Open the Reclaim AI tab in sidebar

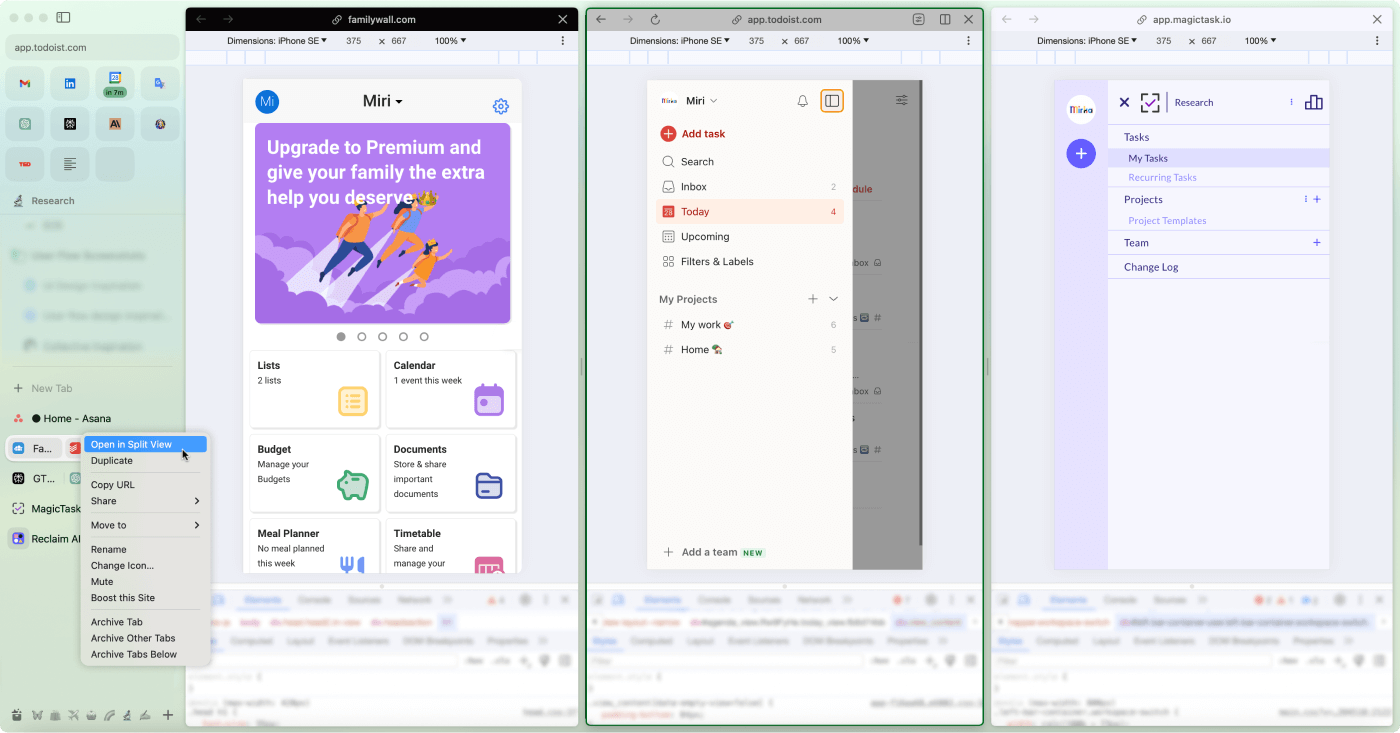(x=45, y=539)
